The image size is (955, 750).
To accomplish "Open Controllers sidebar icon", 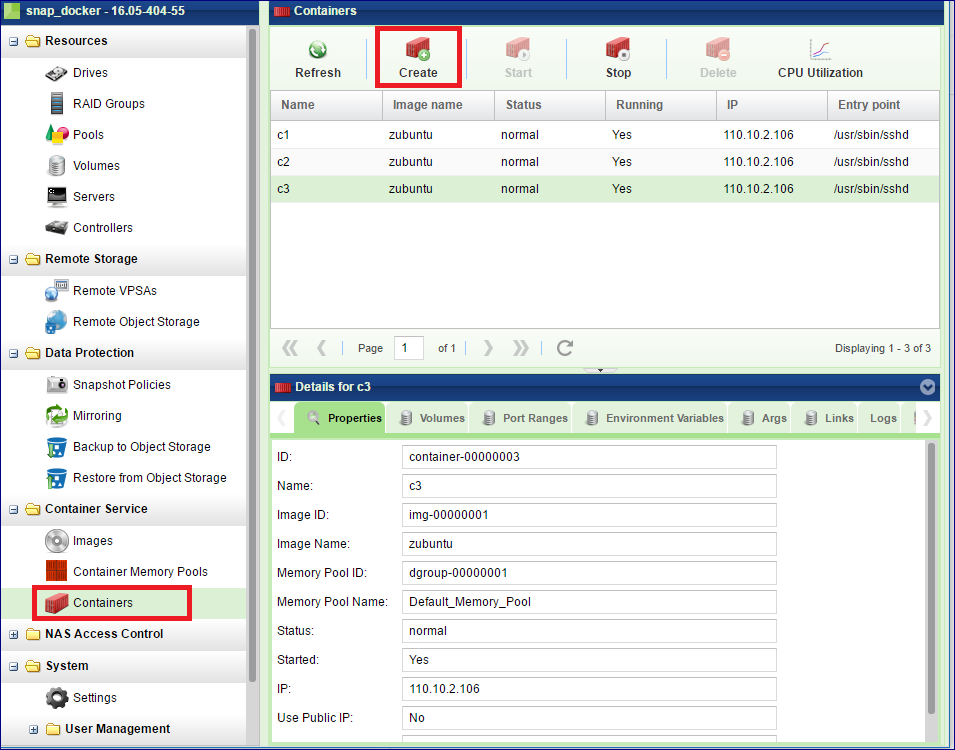I will (x=57, y=227).
